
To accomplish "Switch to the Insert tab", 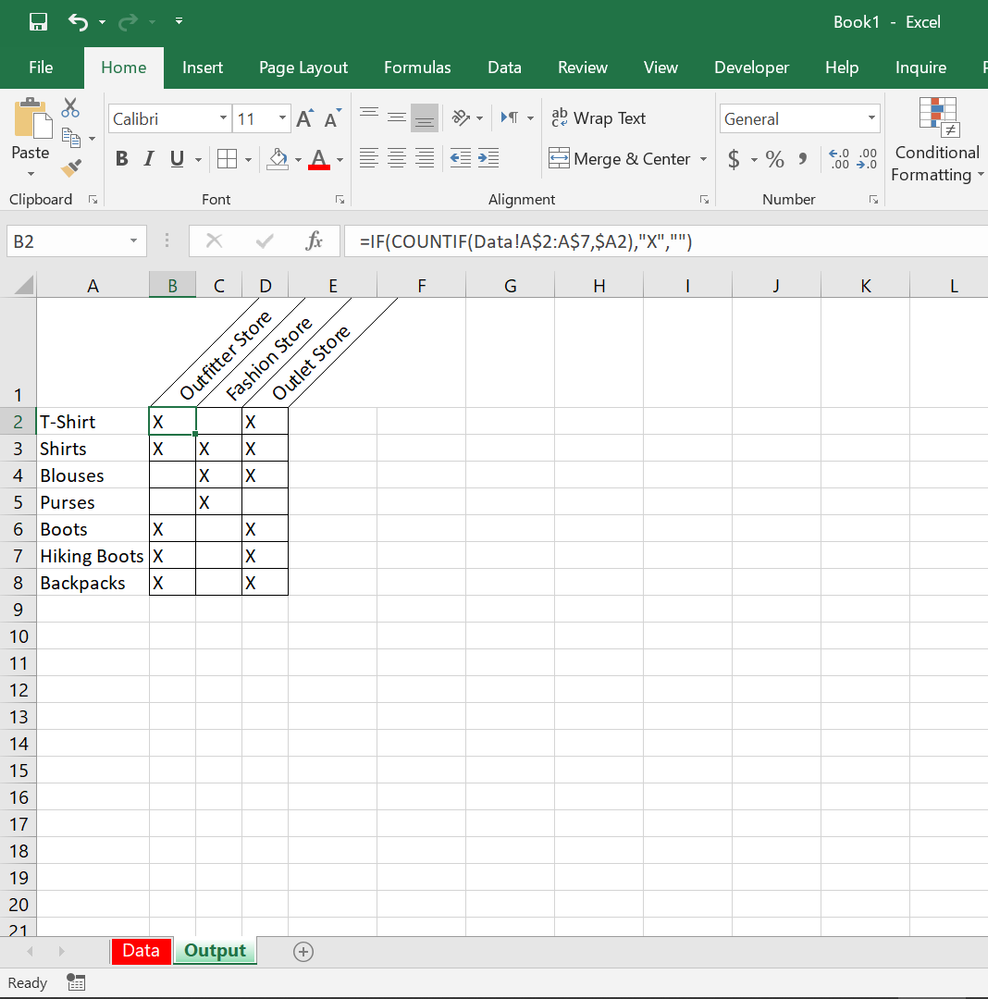I will tap(203, 68).
